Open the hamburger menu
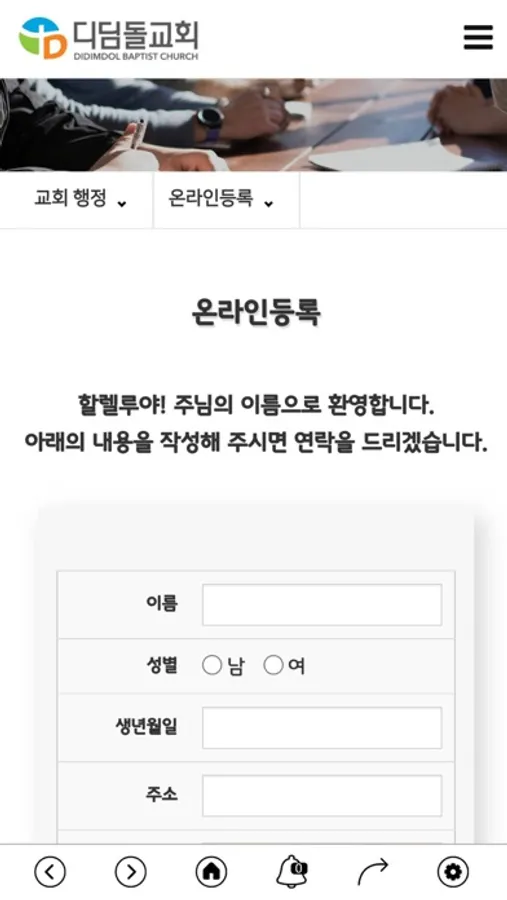 click(x=478, y=37)
